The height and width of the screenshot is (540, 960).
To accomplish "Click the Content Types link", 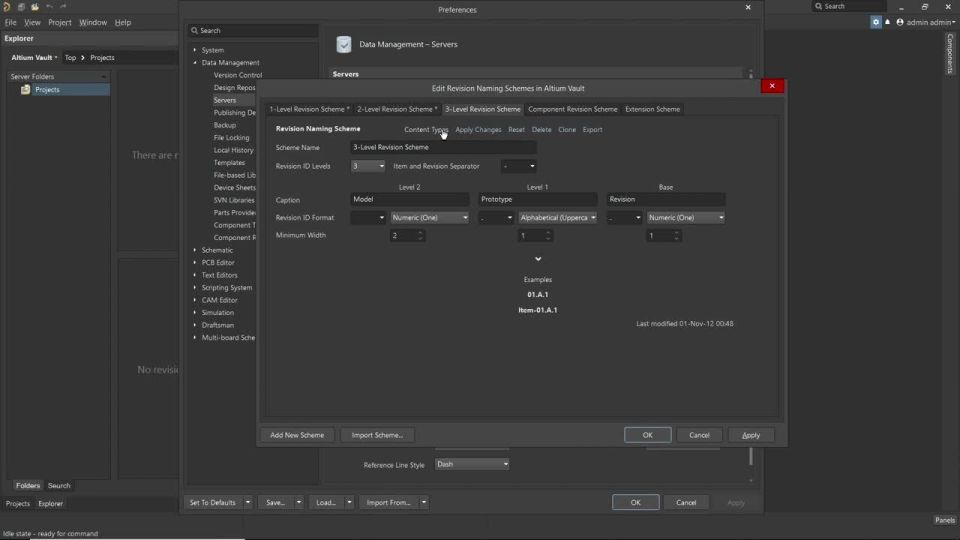I will [x=426, y=130].
